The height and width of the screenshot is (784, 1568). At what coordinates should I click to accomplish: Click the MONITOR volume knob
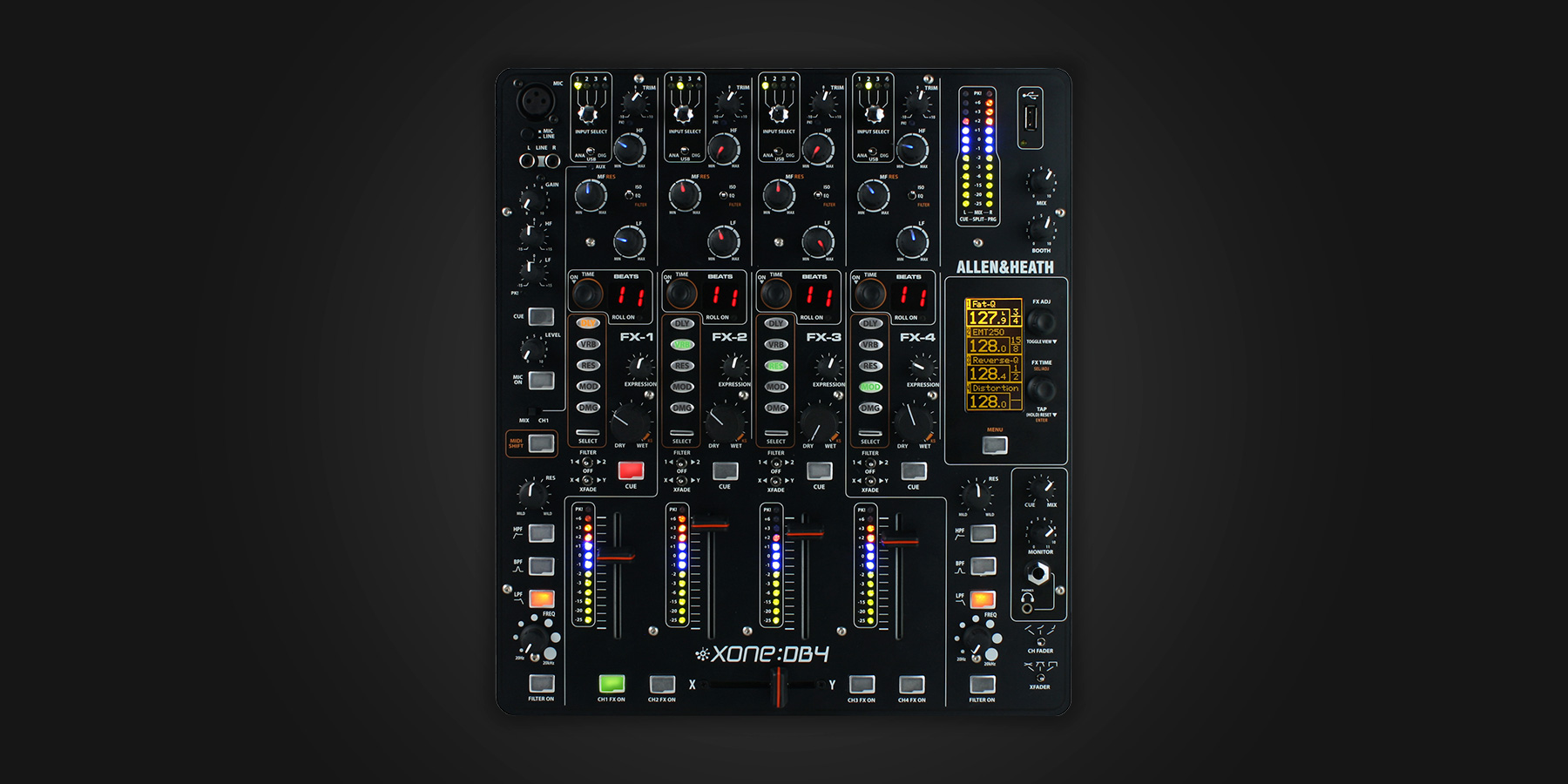(1040, 531)
